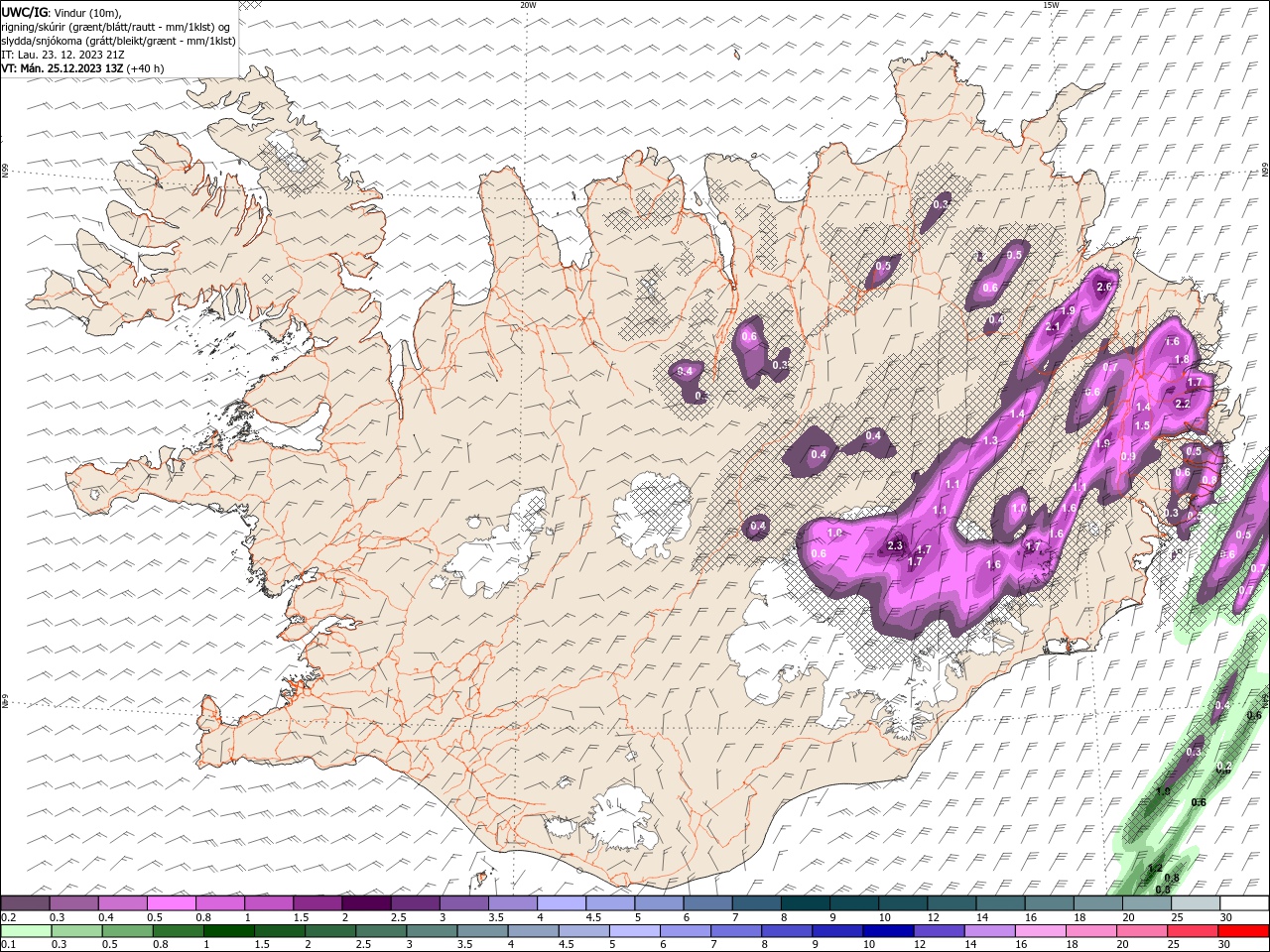Click the '(+40 h)' forecast offset text
This screenshot has width=1270, height=952.
145,68
